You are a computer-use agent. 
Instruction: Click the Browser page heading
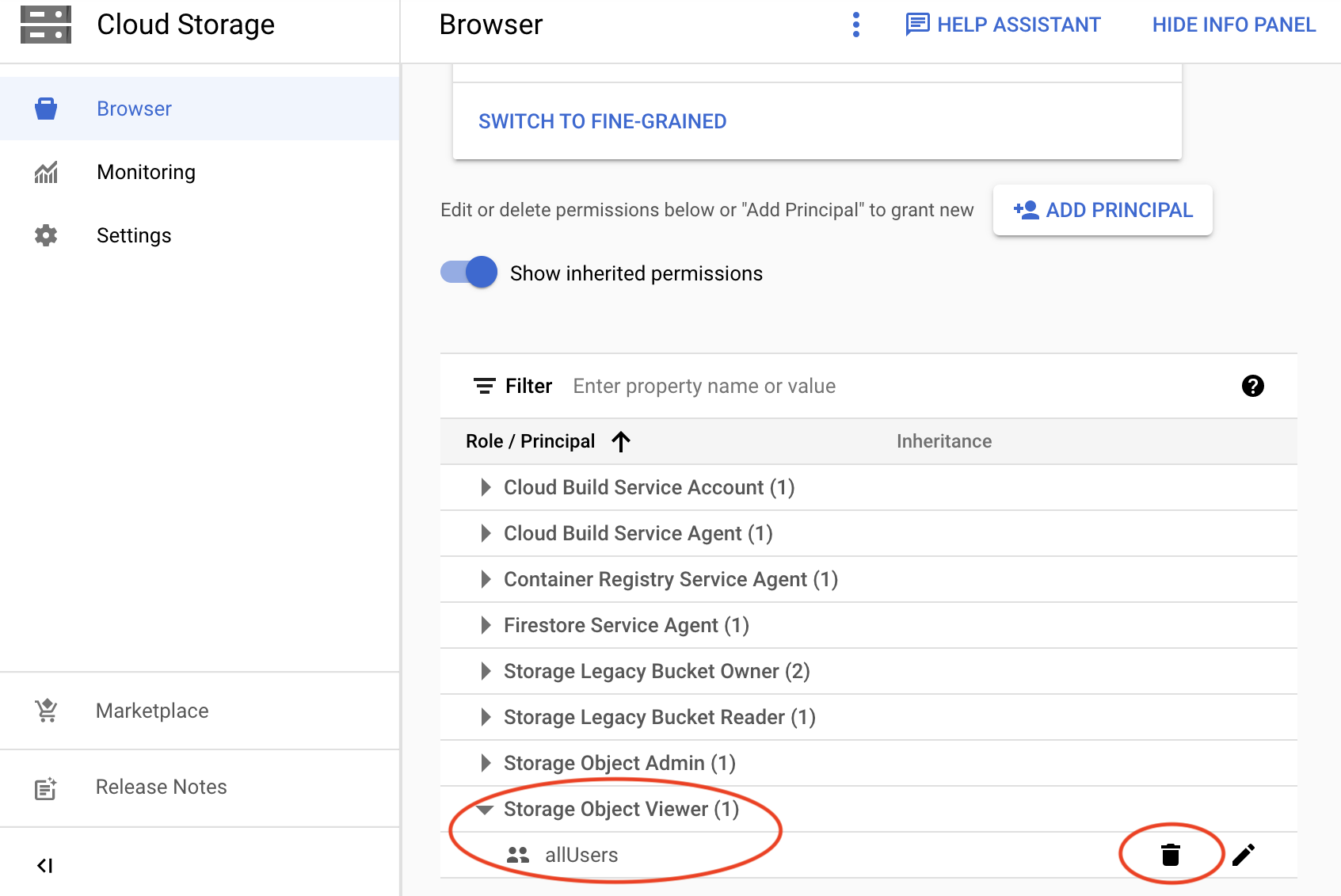click(491, 25)
